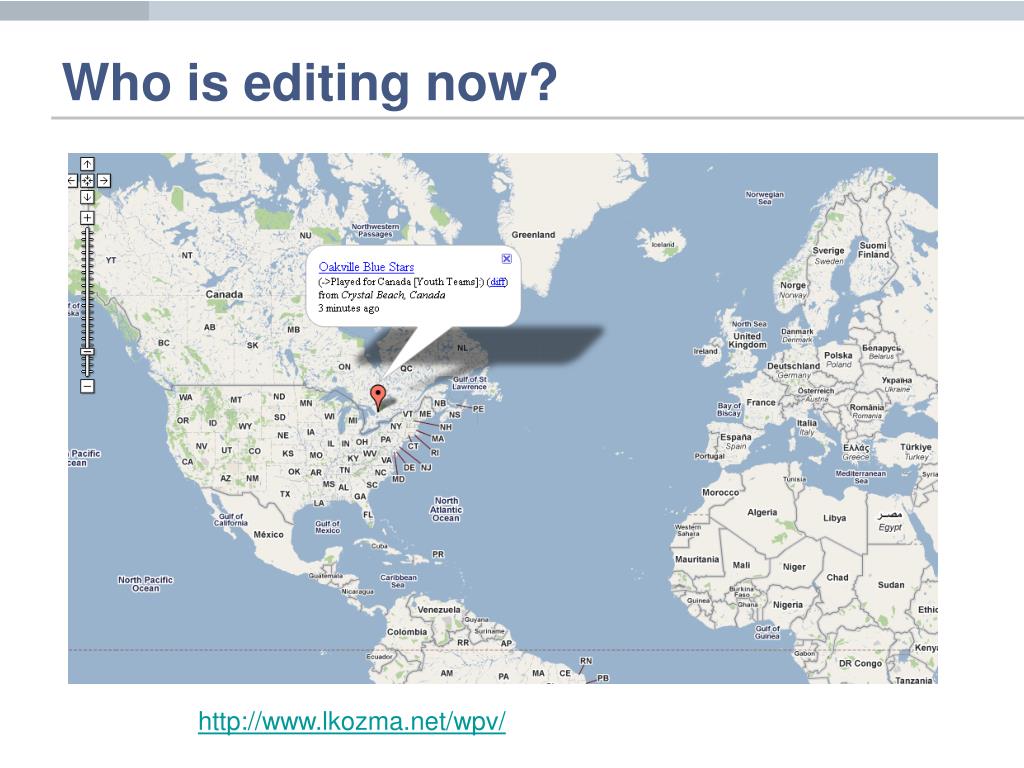
Task: Click the Morocco label on map
Action: [x=720, y=492]
